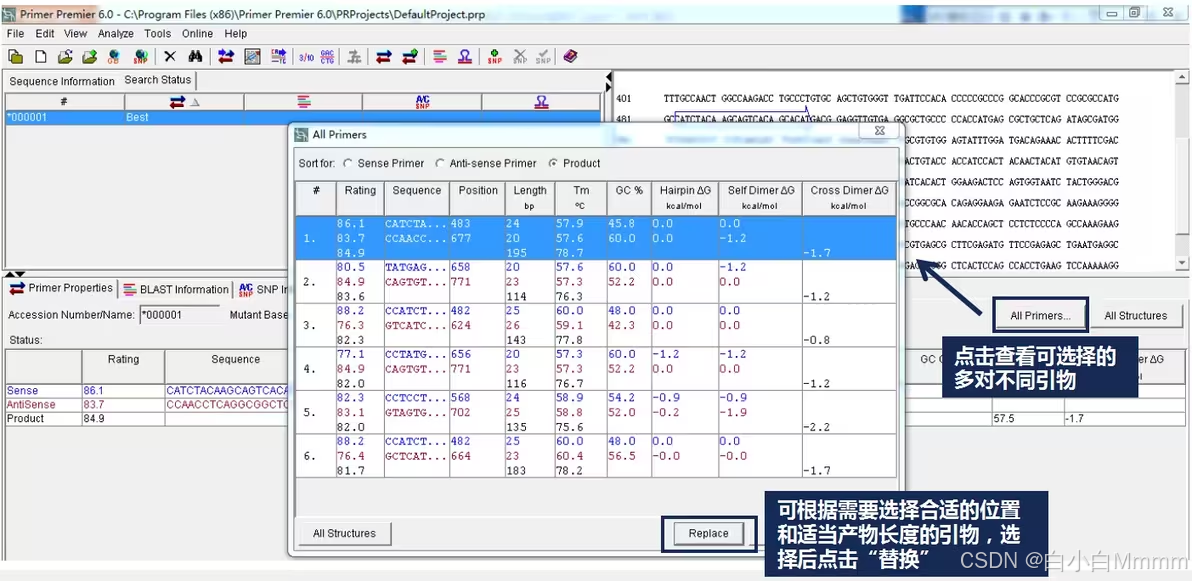Open the Online menu
This screenshot has height=581, width=1192.
click(x=198, y=33)
